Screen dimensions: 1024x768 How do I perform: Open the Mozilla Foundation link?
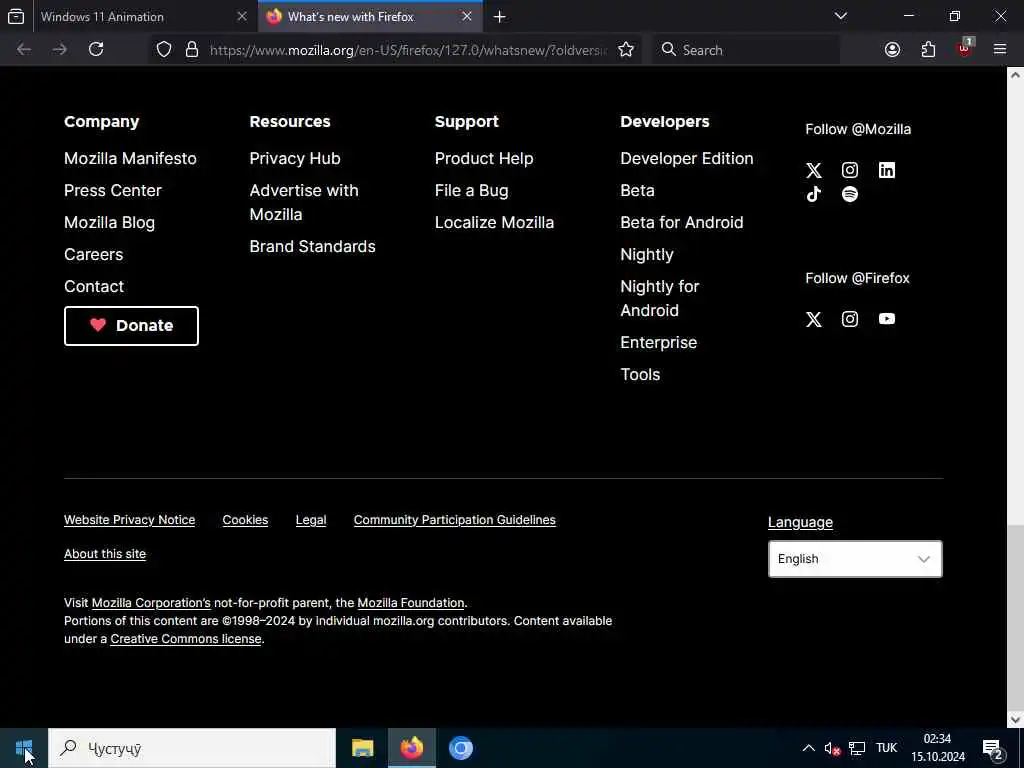point(411,603)
